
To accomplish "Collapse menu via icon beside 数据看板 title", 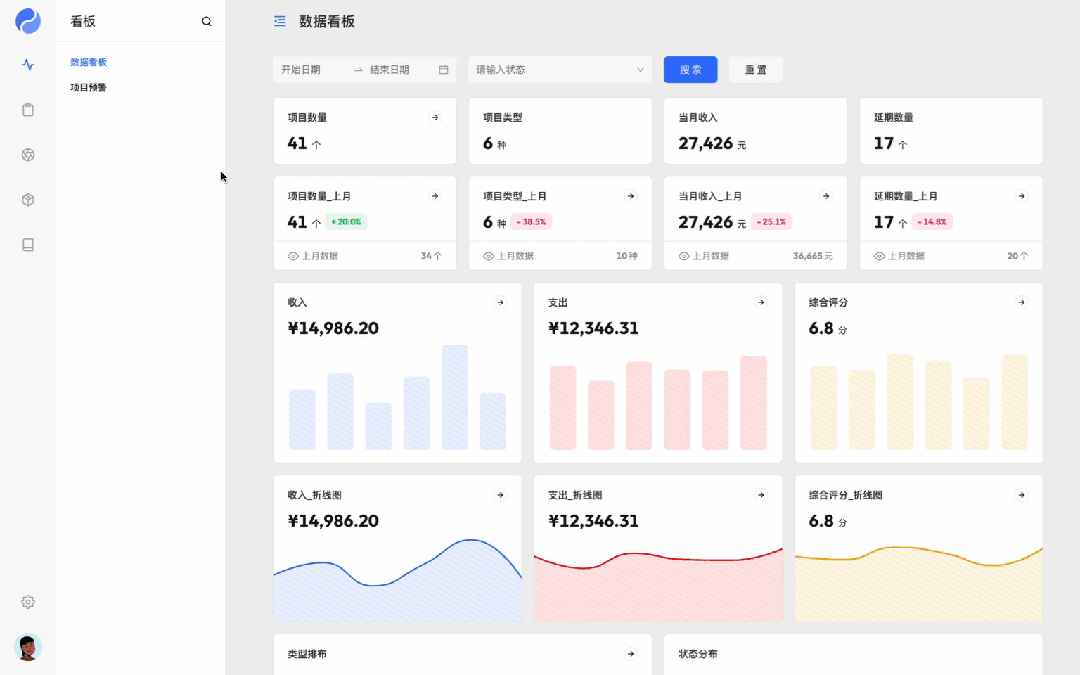I will [280, 21].
